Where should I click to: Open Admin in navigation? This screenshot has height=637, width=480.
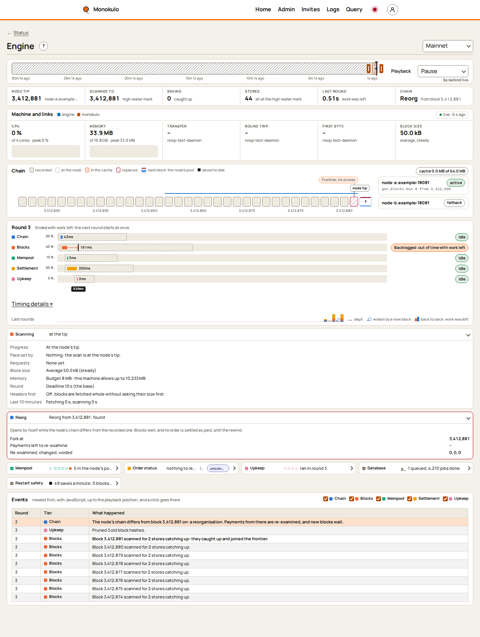(x=286, y=9)
